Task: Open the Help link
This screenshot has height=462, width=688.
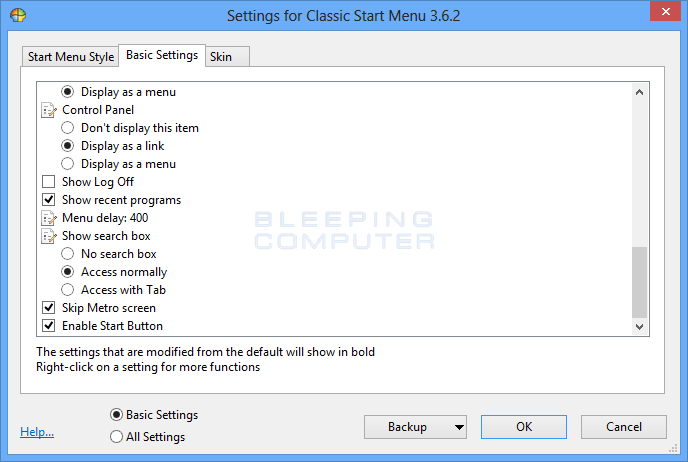Action: tap(37, 432)
